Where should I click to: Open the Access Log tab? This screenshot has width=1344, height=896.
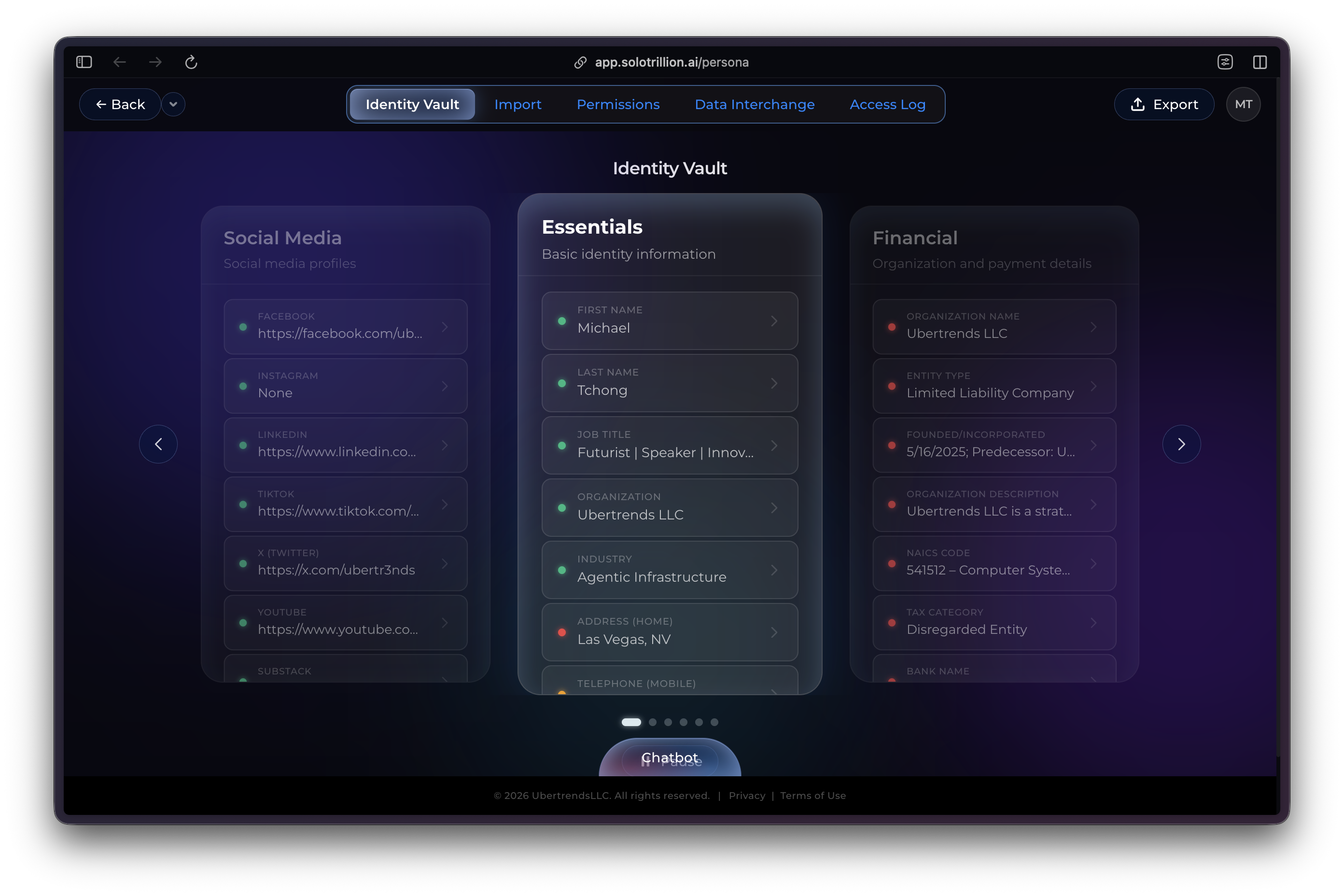pyautogui.click(x=887, y=104)
